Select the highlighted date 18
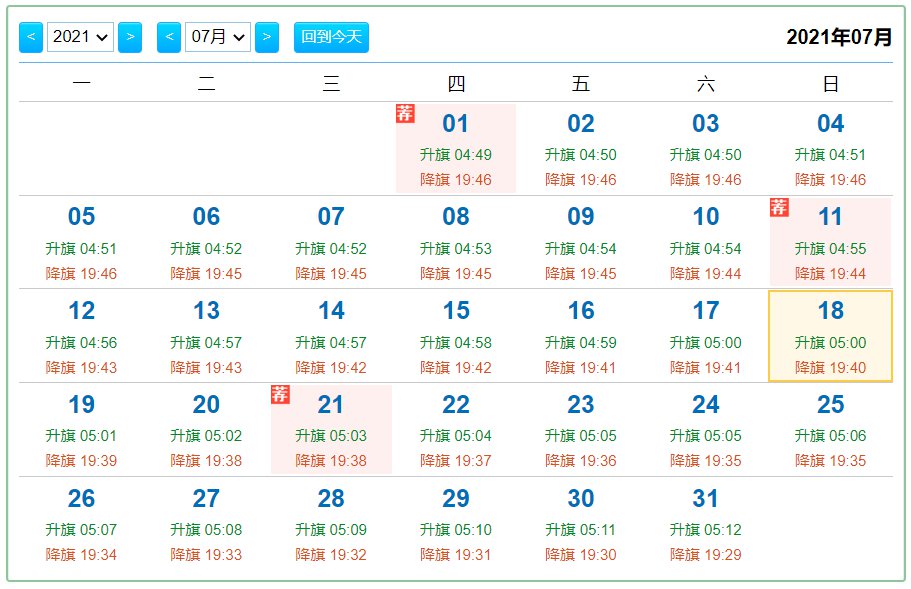 (830, 336)
